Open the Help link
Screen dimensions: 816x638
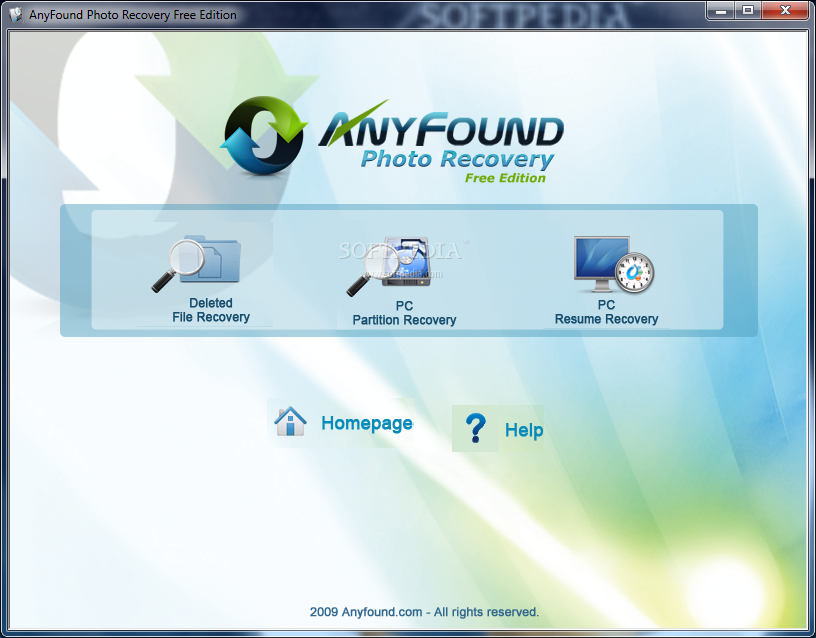click(524, 430)
